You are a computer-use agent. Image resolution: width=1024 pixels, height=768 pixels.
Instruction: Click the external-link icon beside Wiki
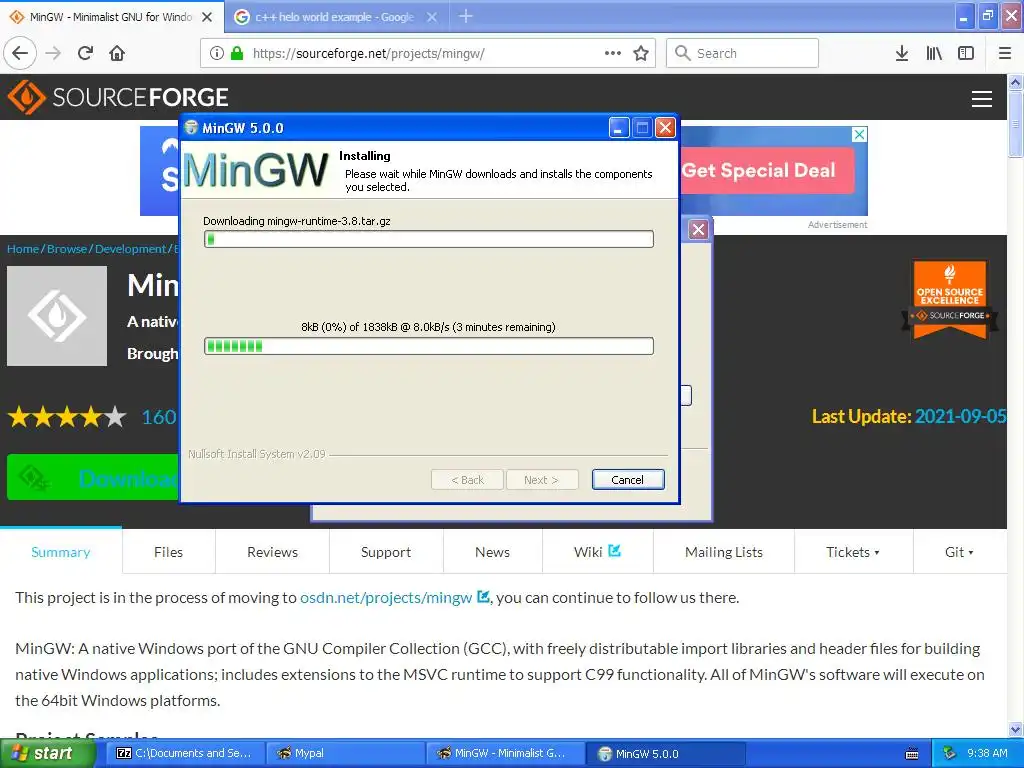click(615, 551)
